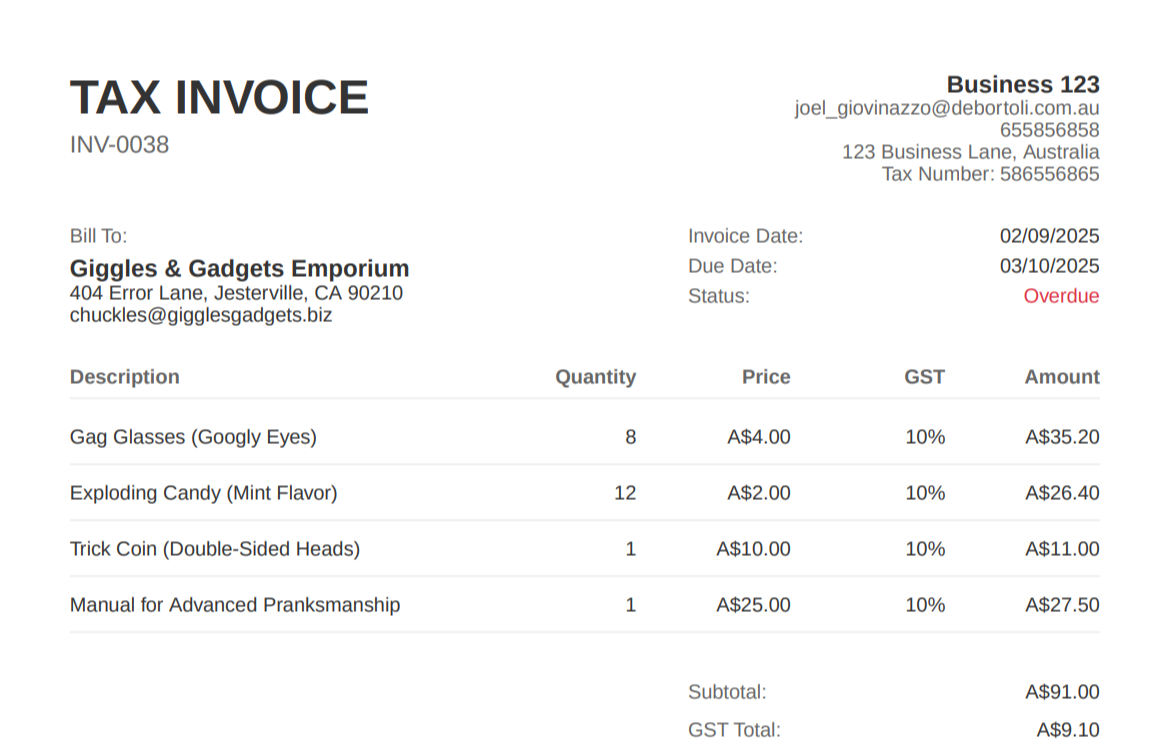Click the joel_giovinazzo@debortoli.com.au email address
The width and height of the screenshot is (1176, 754).
point(947,108)
